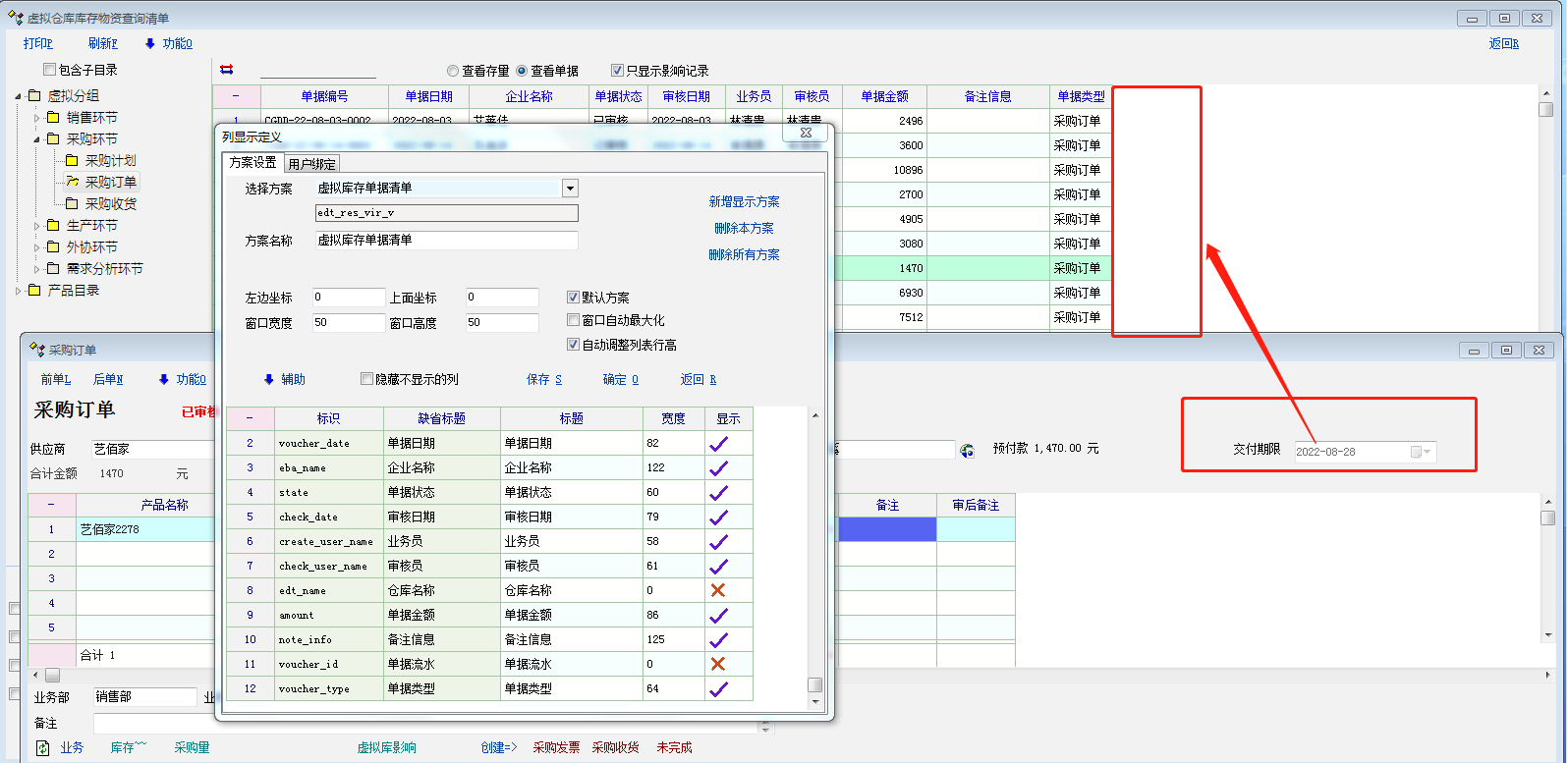The image size is (1568, 763).
Task: Click the green refresh icon next to 业务
Action: [42, 748]
